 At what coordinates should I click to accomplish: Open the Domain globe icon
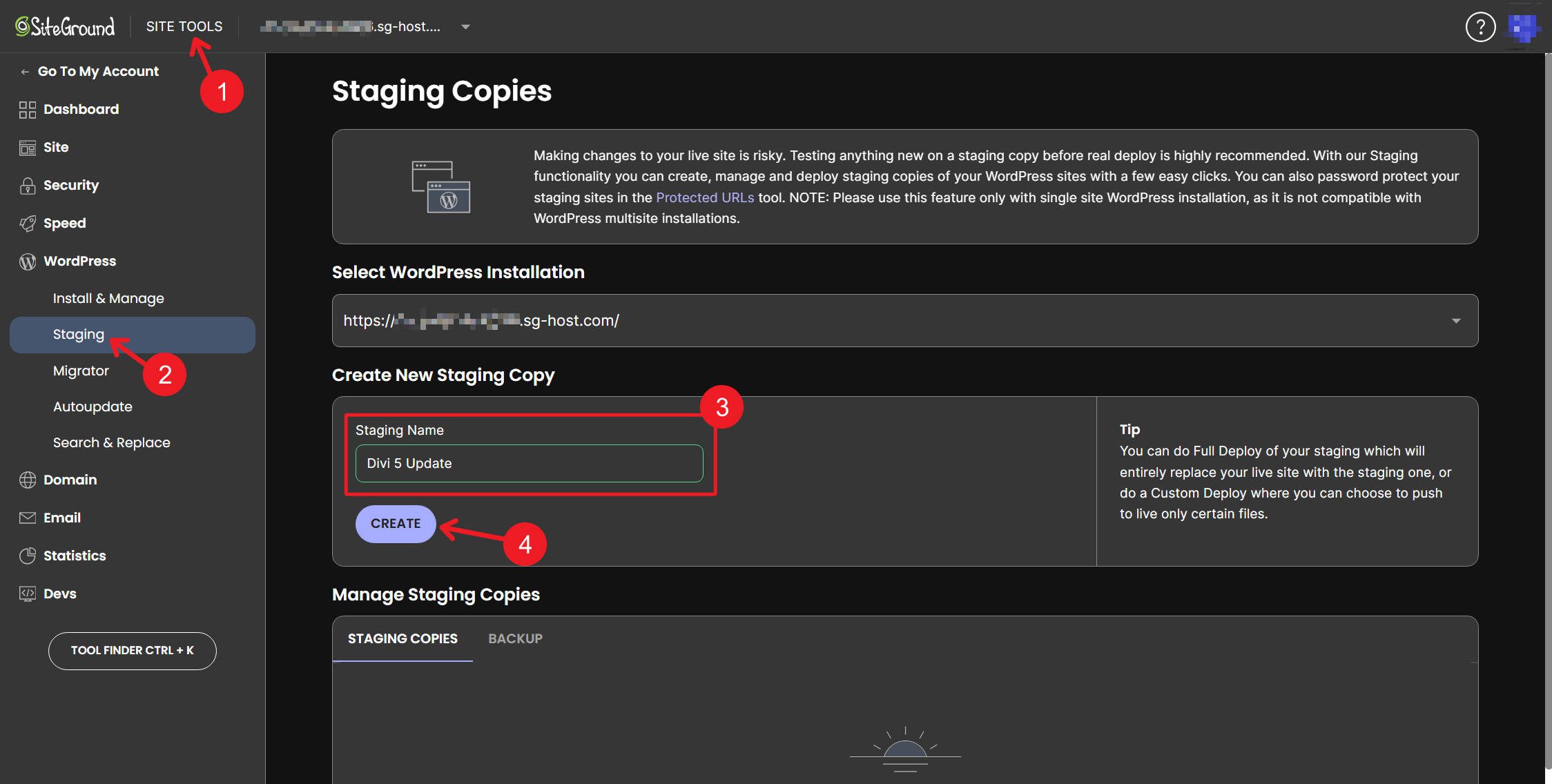pyautogui.click(x=27, y=480)
